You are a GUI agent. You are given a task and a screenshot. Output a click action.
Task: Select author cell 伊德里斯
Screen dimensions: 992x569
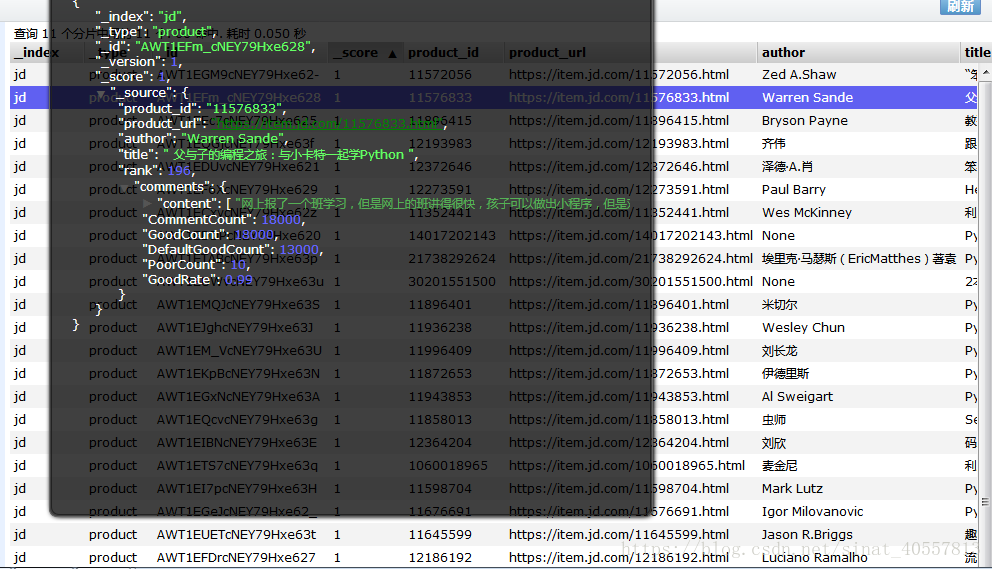click(786, 373)
